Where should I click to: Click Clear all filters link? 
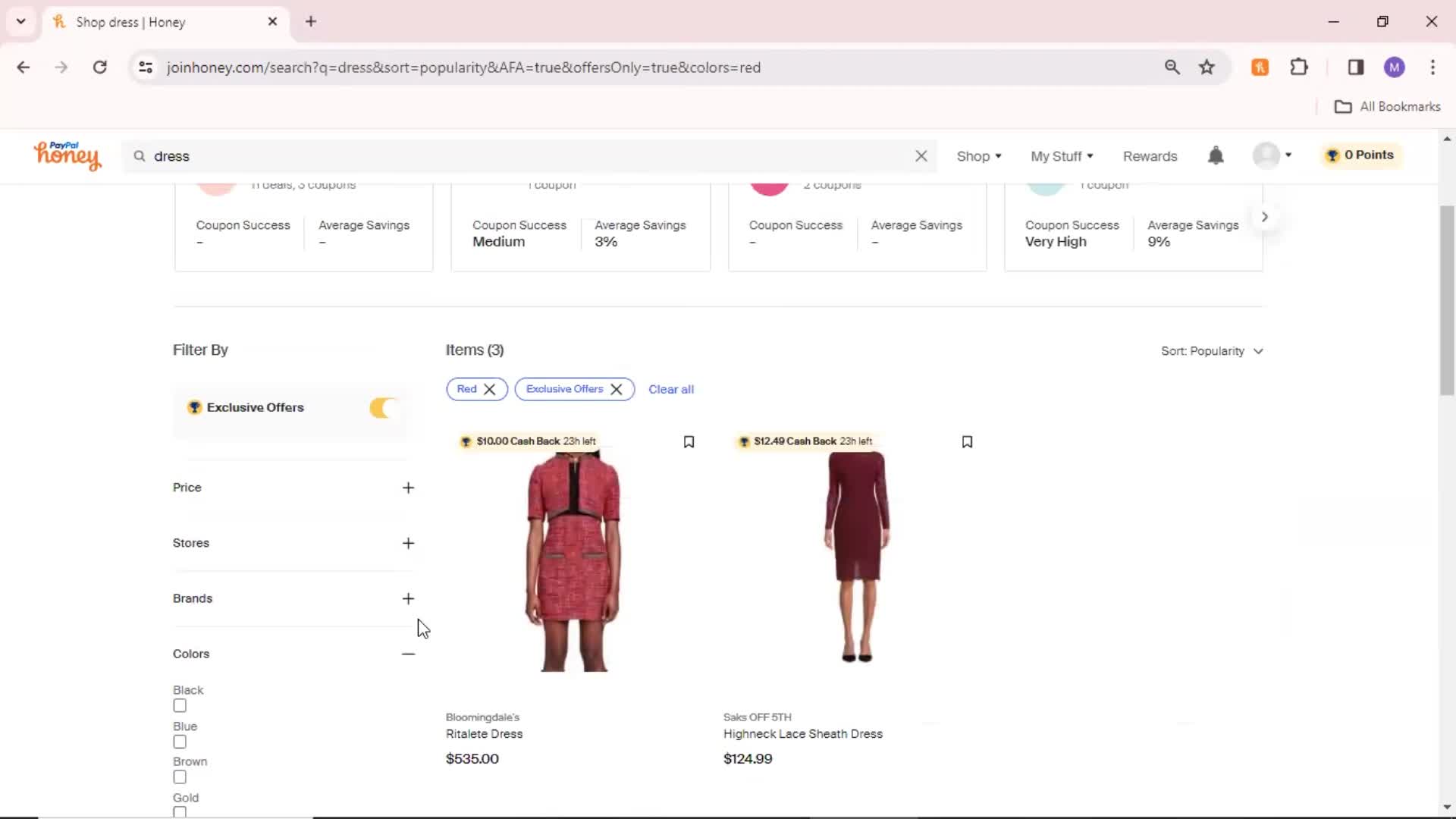pyautogui.click(x=671, y=389)
